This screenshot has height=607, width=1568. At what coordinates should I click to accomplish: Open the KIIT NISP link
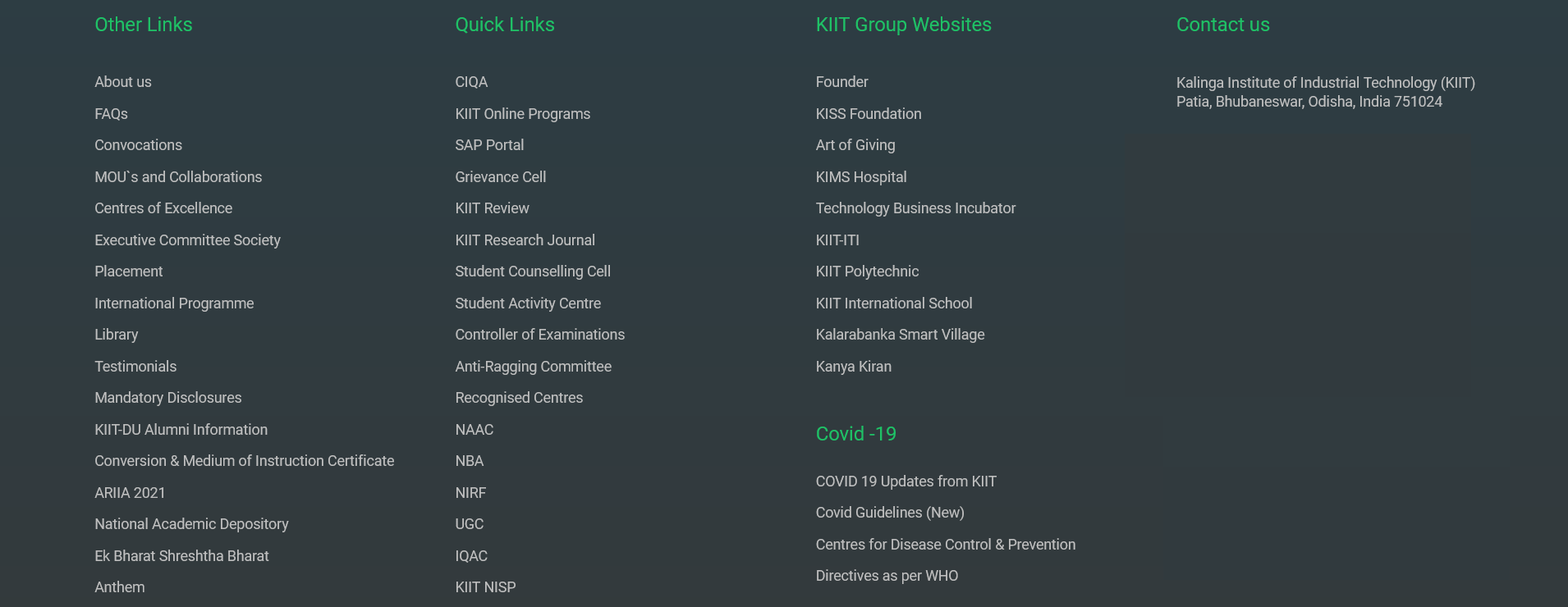pos(485,587)
